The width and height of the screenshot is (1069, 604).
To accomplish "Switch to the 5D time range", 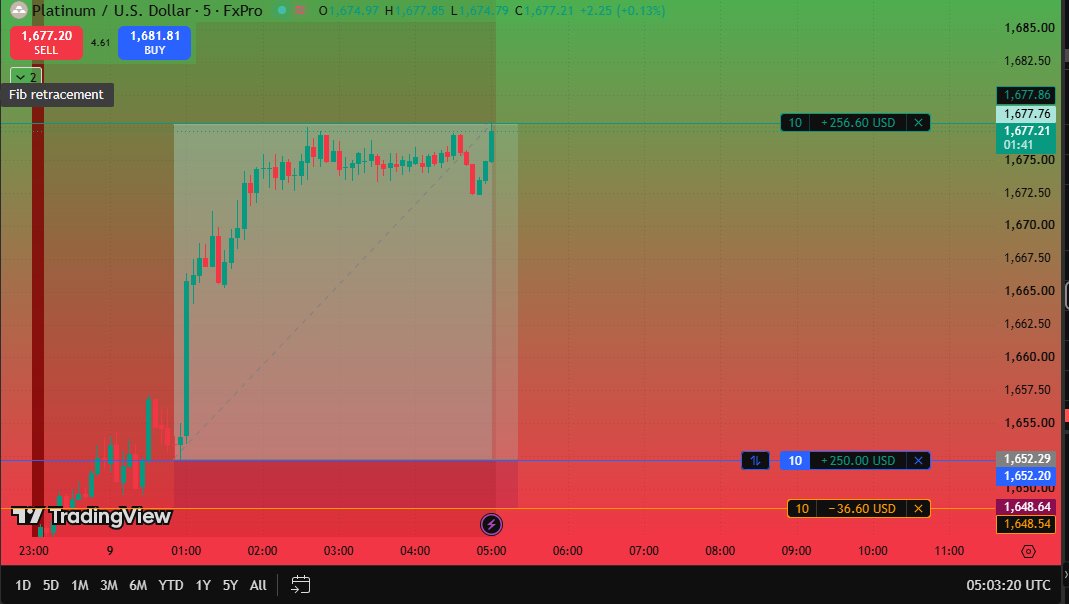I will 51,585.
